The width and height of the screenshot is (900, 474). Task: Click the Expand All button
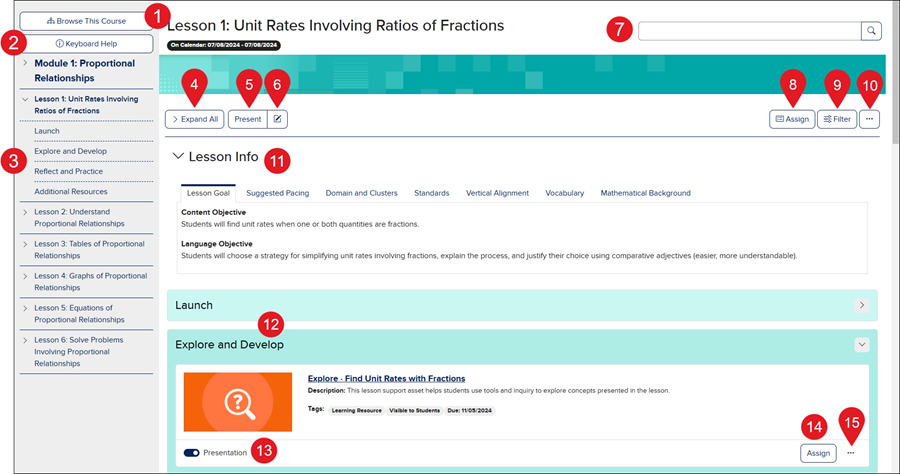pos(195,119)
